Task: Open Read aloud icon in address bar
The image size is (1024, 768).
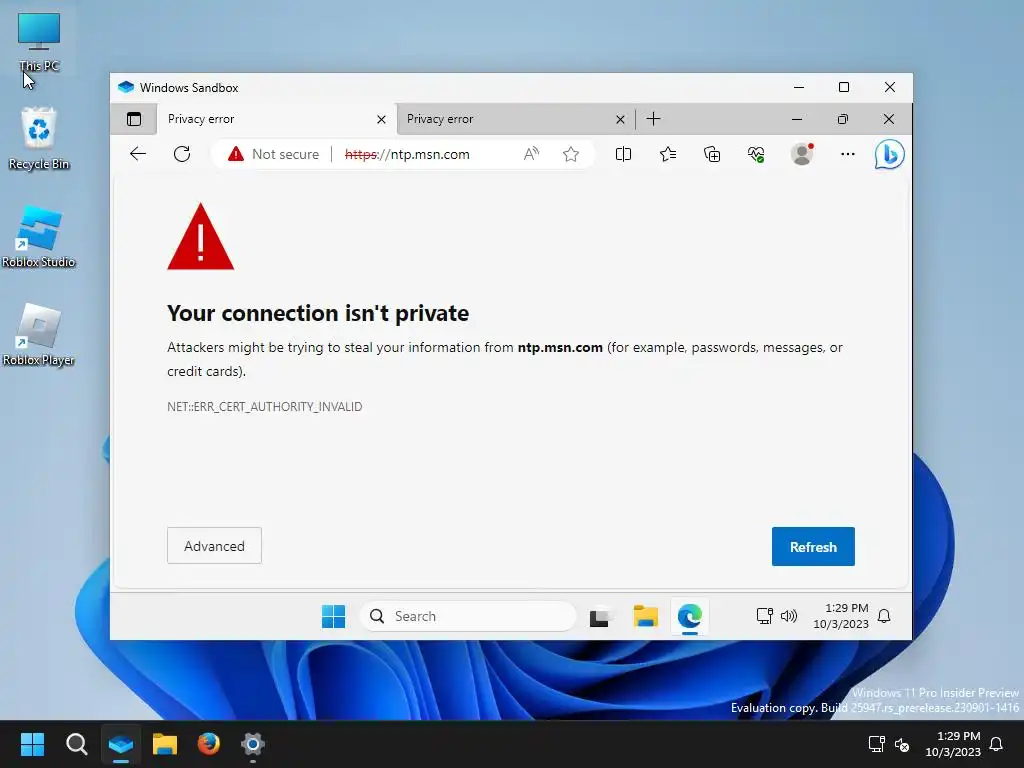Action: point(532,154)
